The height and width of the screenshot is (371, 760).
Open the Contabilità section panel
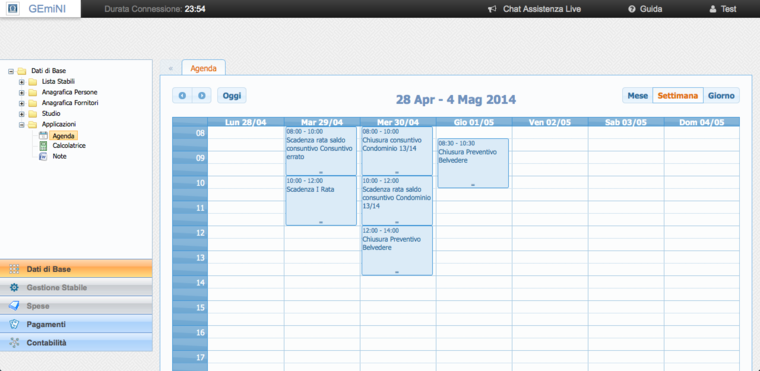(x=76, y=343)
